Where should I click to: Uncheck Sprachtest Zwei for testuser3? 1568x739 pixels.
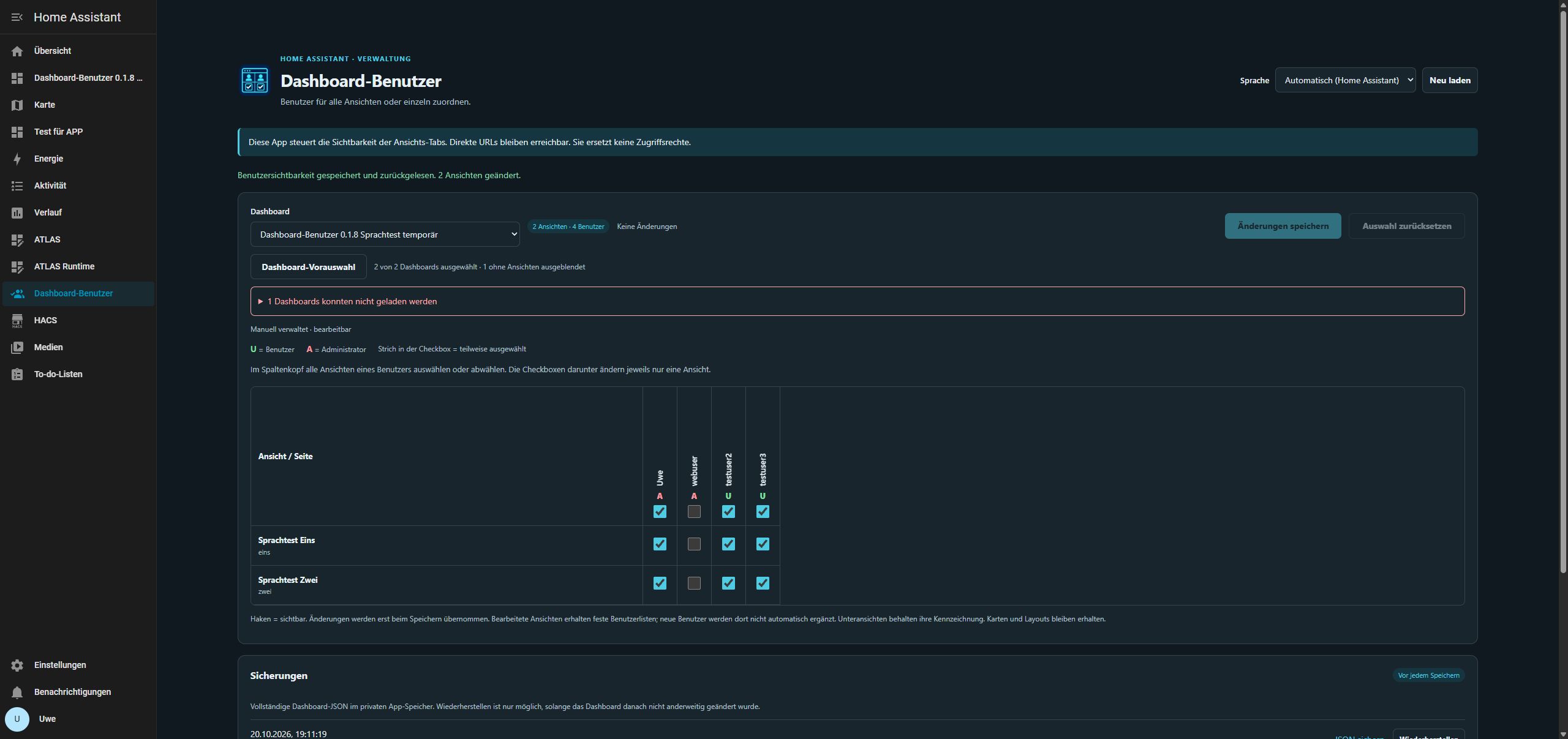pyautogui.click(x=763, y=583)
